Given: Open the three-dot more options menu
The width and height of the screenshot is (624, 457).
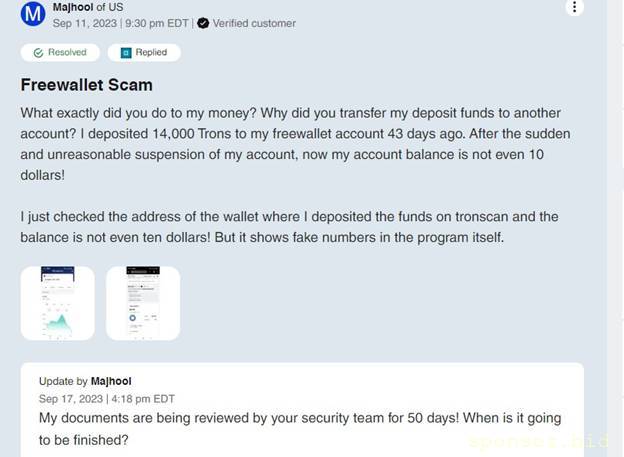Looking at the screenshot, I should click(x=574, y=8).
